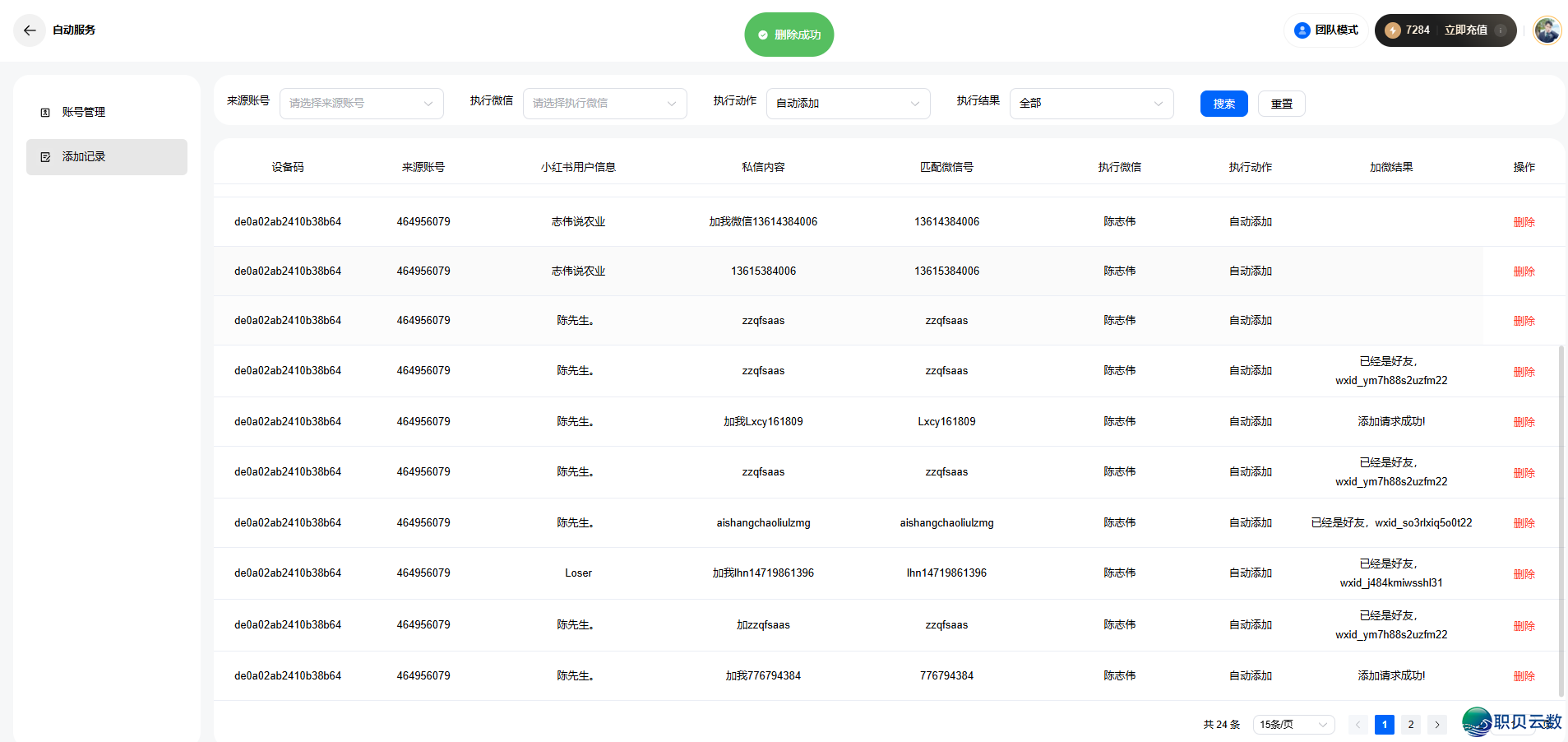The width and height of the screenshot is (1568, 742).
Task: Select the 添加记录 sidebar icon
Action: [45, 156]
